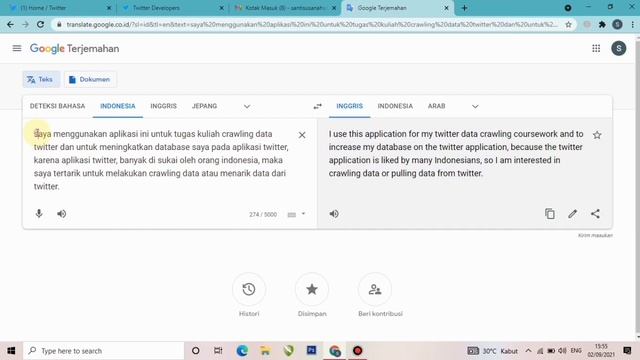The width and height of the screenshot is (640, 360).
Task: Click Kirim masukan feedback link
Action: [x=595, y=236]
